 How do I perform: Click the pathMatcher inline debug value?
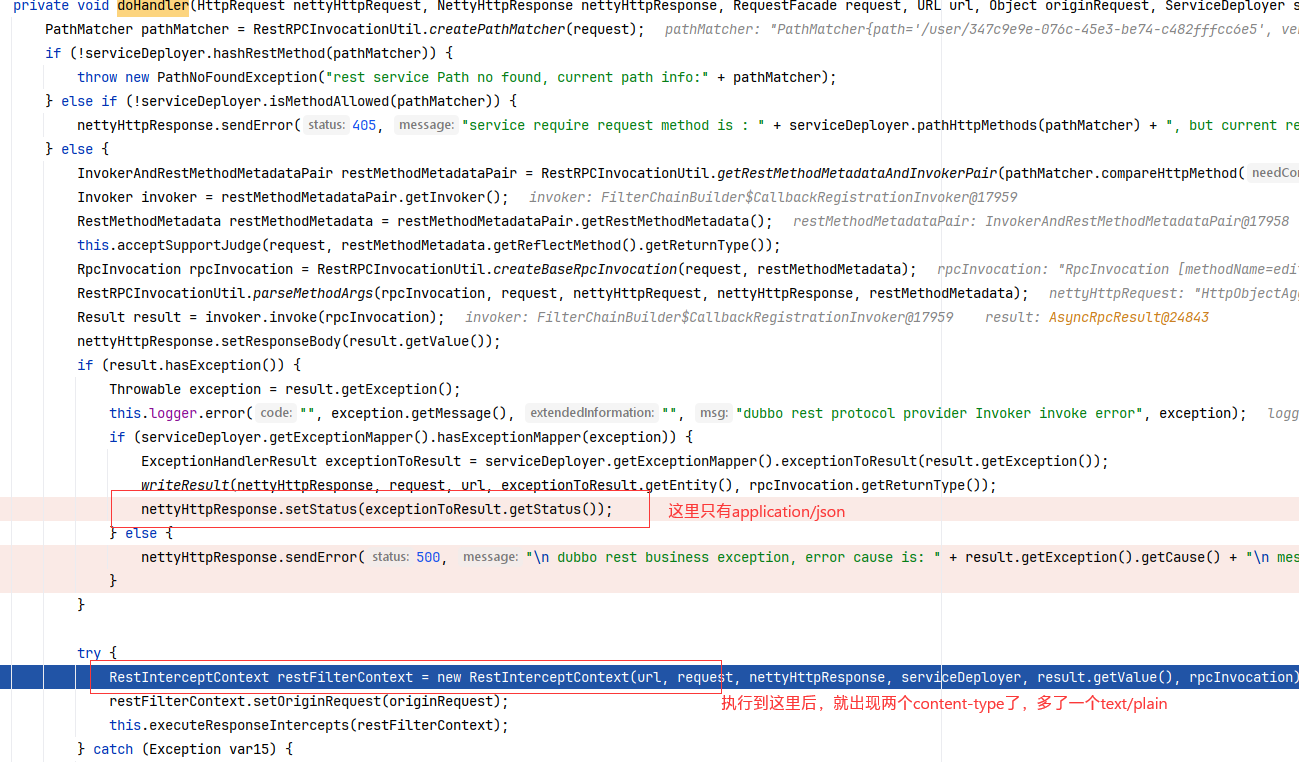(980, 29)
